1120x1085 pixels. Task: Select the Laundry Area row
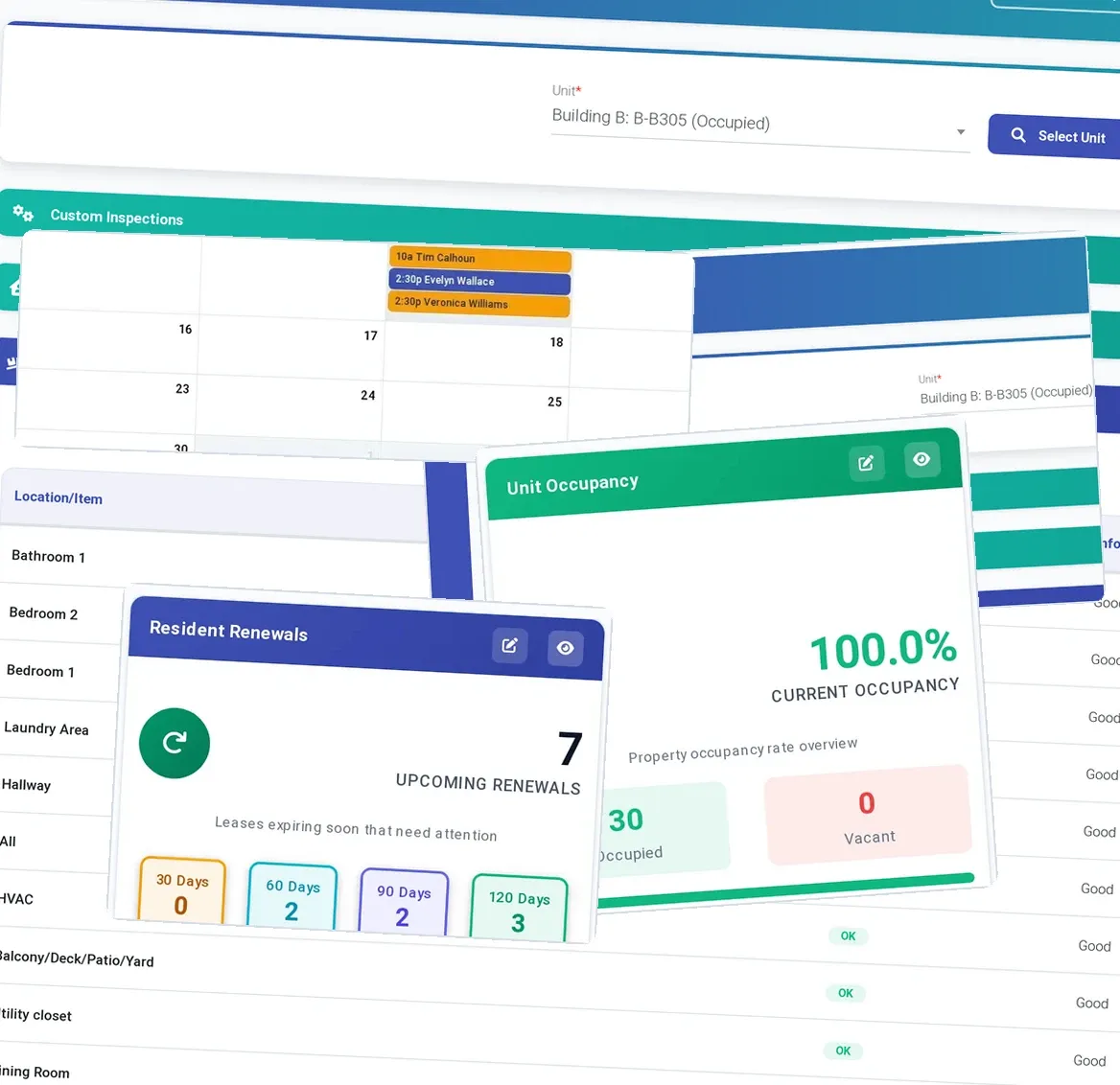point(46,728)
